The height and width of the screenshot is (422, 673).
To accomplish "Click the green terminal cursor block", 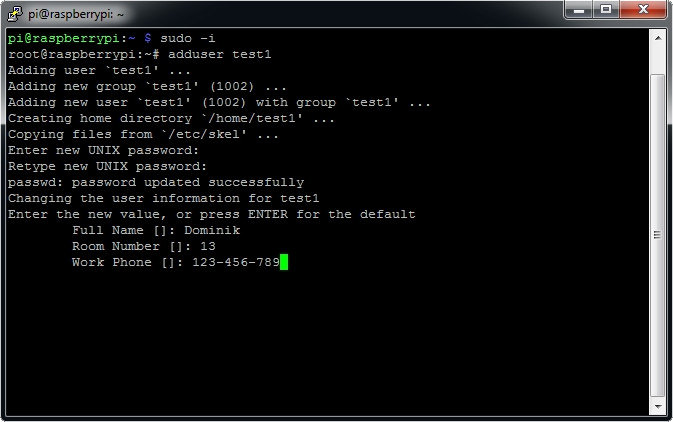I will point(284,262).
